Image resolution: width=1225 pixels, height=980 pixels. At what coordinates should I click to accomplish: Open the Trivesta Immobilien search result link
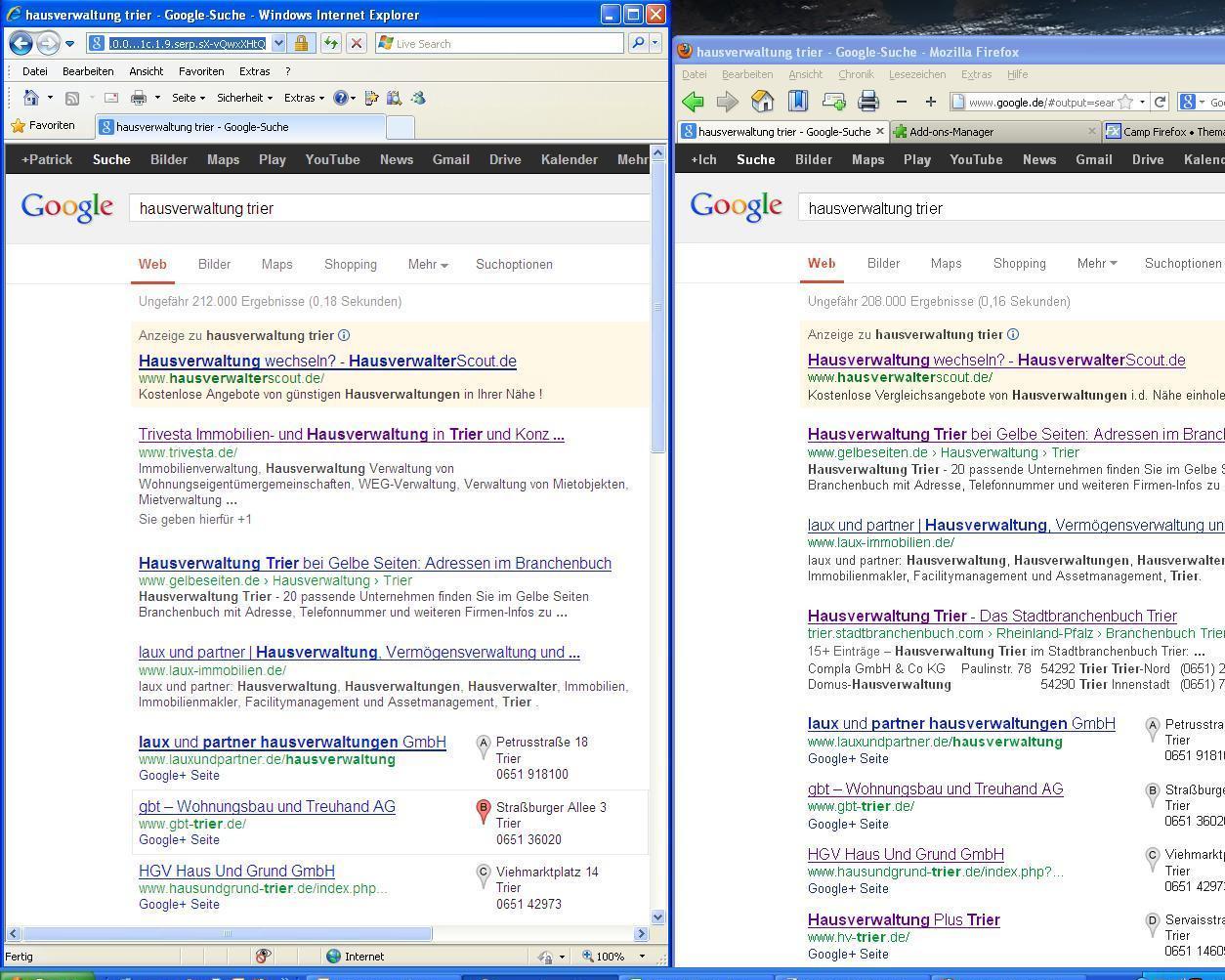[351, 435]
